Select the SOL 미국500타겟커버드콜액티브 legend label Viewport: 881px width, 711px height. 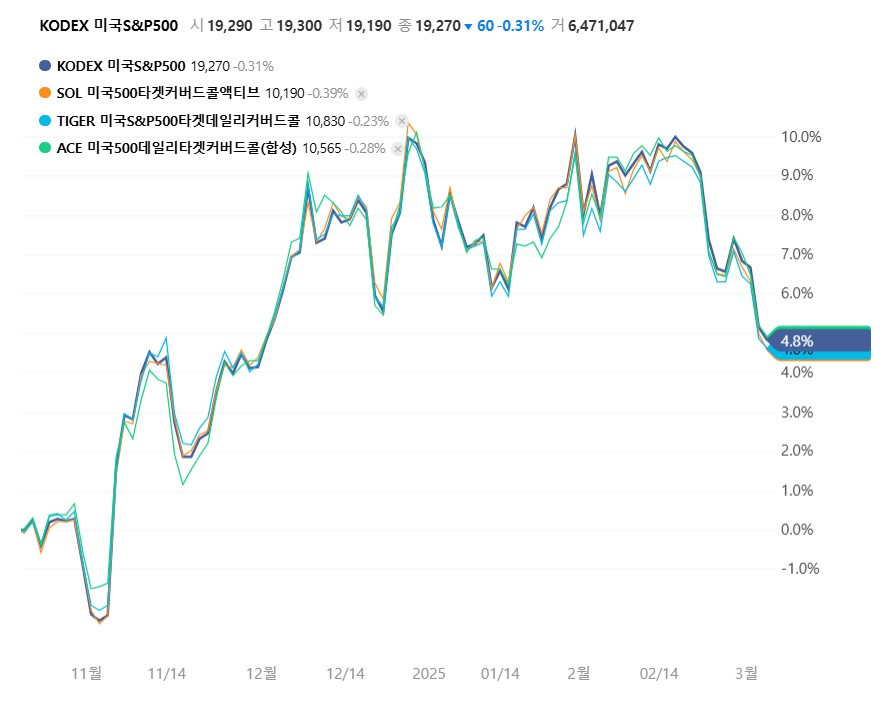click(158, 93)
